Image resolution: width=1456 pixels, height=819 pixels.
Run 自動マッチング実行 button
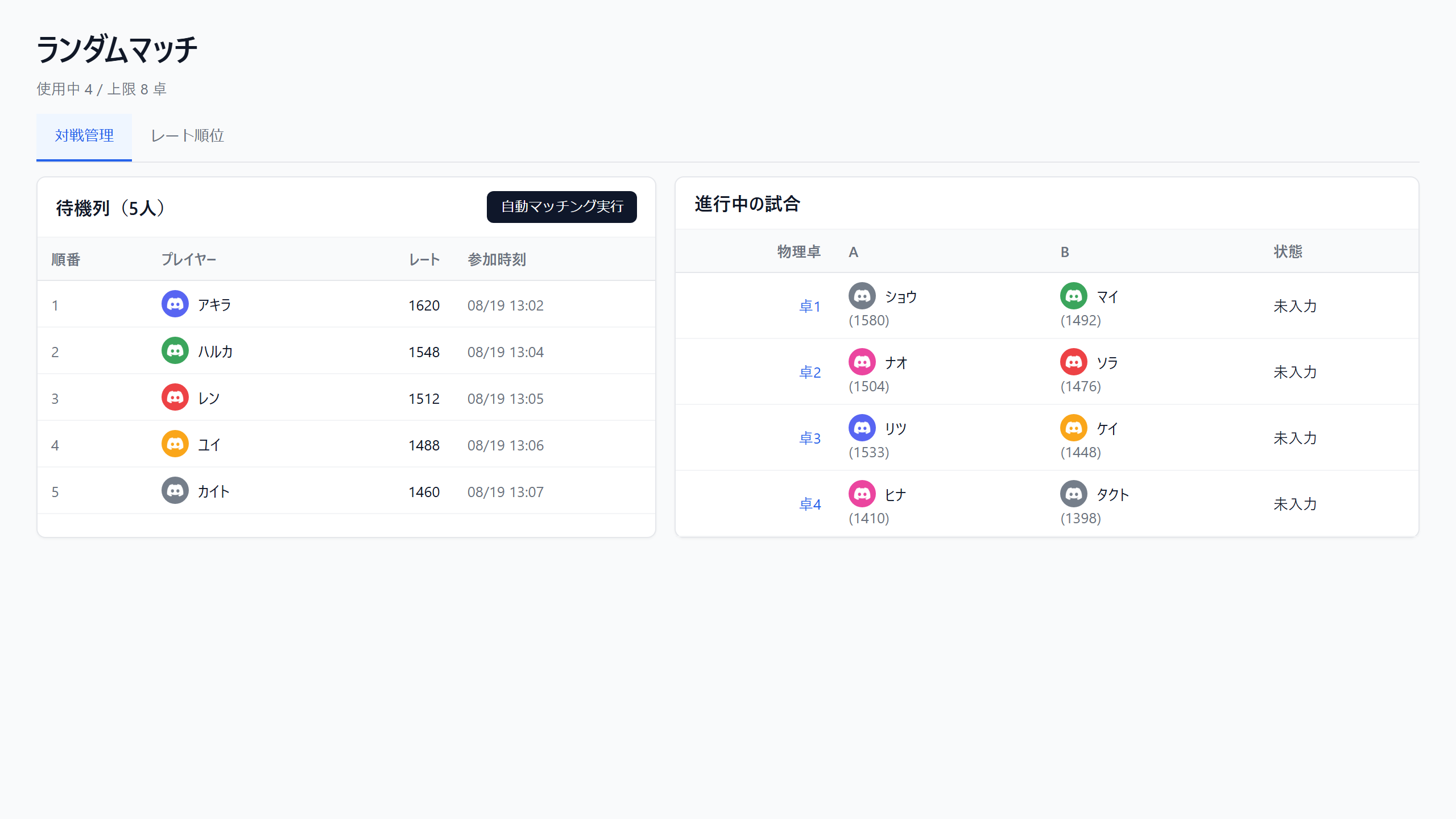point(562,207)
